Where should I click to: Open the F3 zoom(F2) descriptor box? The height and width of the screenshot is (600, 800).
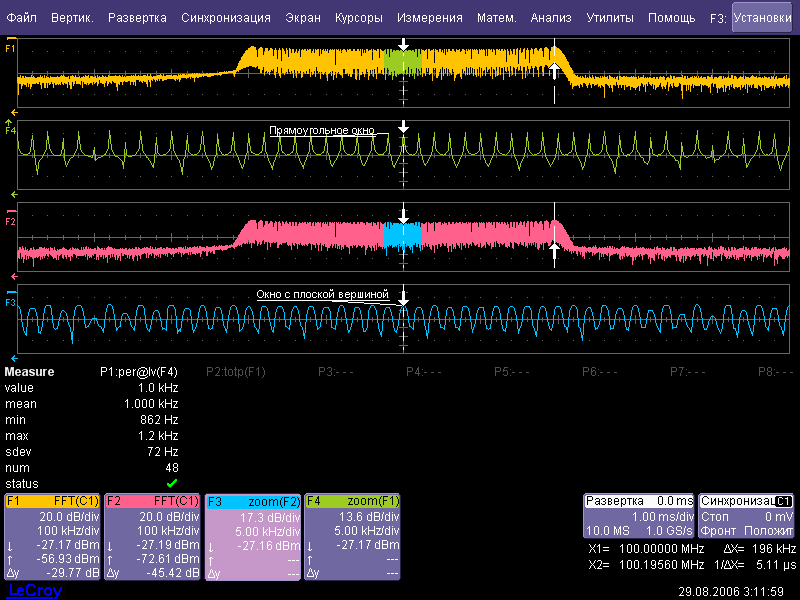pyautogui.click(x=252, y=537)
